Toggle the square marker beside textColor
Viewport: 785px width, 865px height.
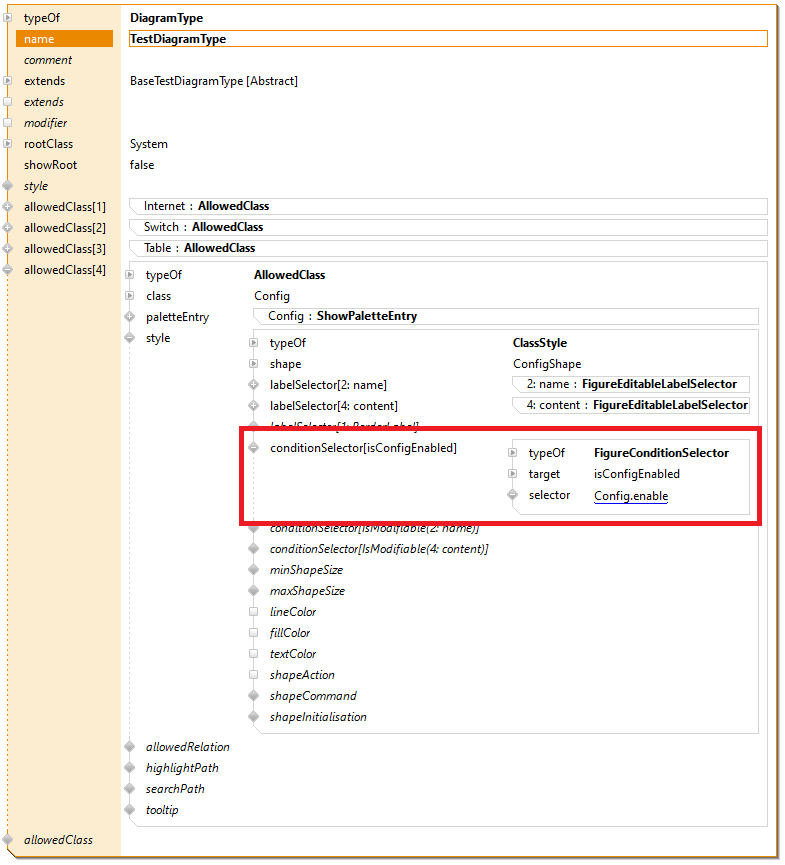click(x=254, y=654)
